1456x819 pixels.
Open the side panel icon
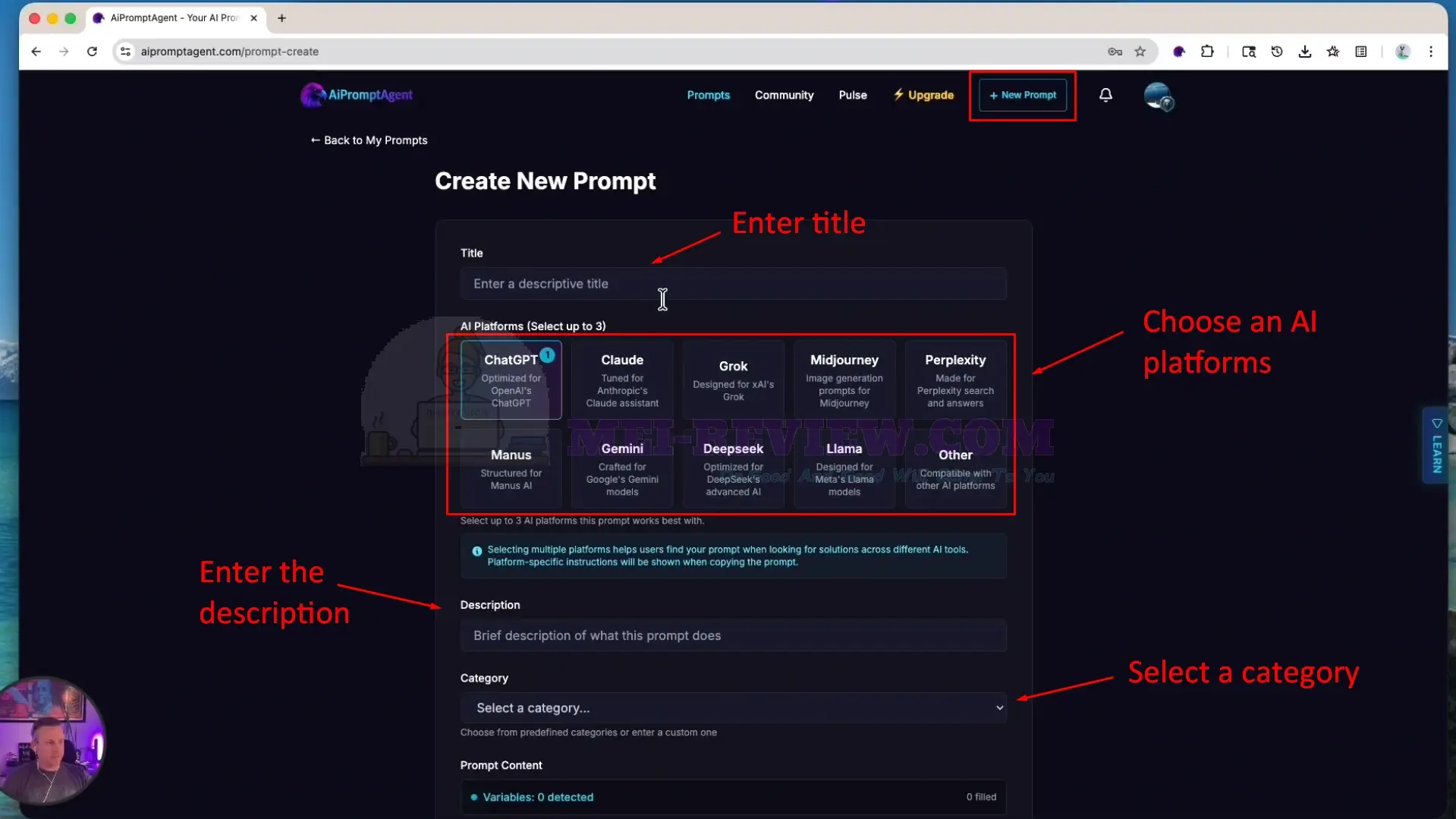[x=1361, y=52]
